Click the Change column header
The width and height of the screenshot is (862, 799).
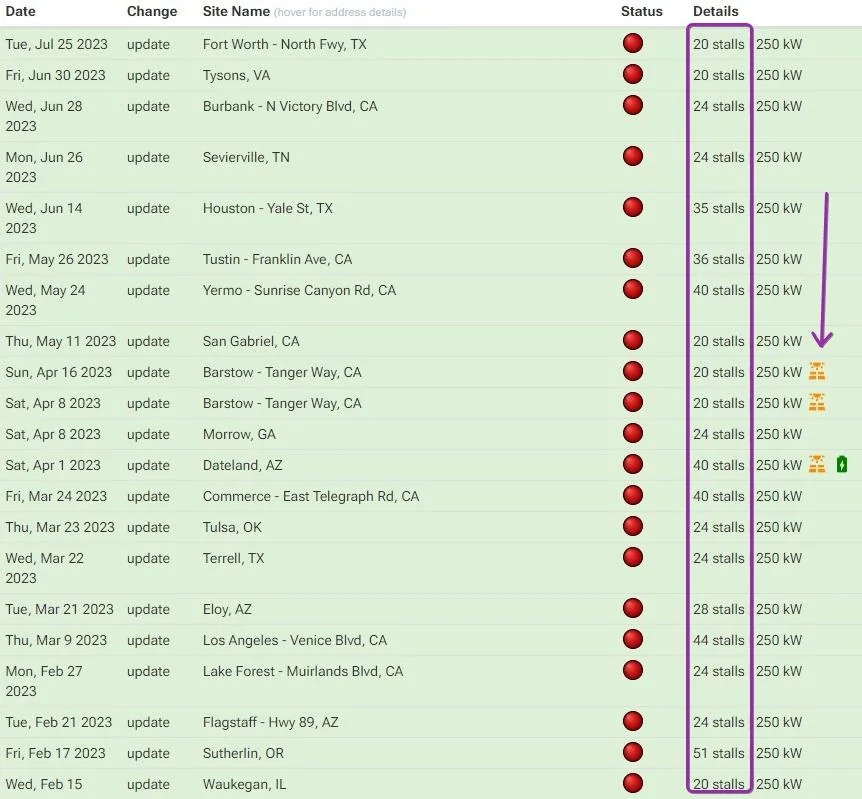coord(152,12)
